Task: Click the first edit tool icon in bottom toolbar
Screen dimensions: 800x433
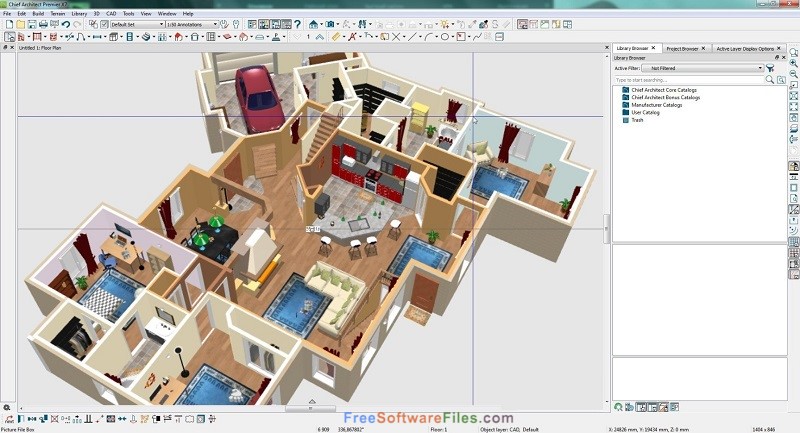Action: [x=9, y=419]
